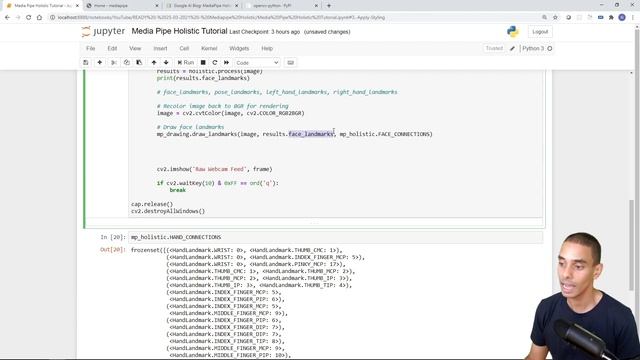
Task: Click the Python logo icon
Action: click(x=513, y=31)
